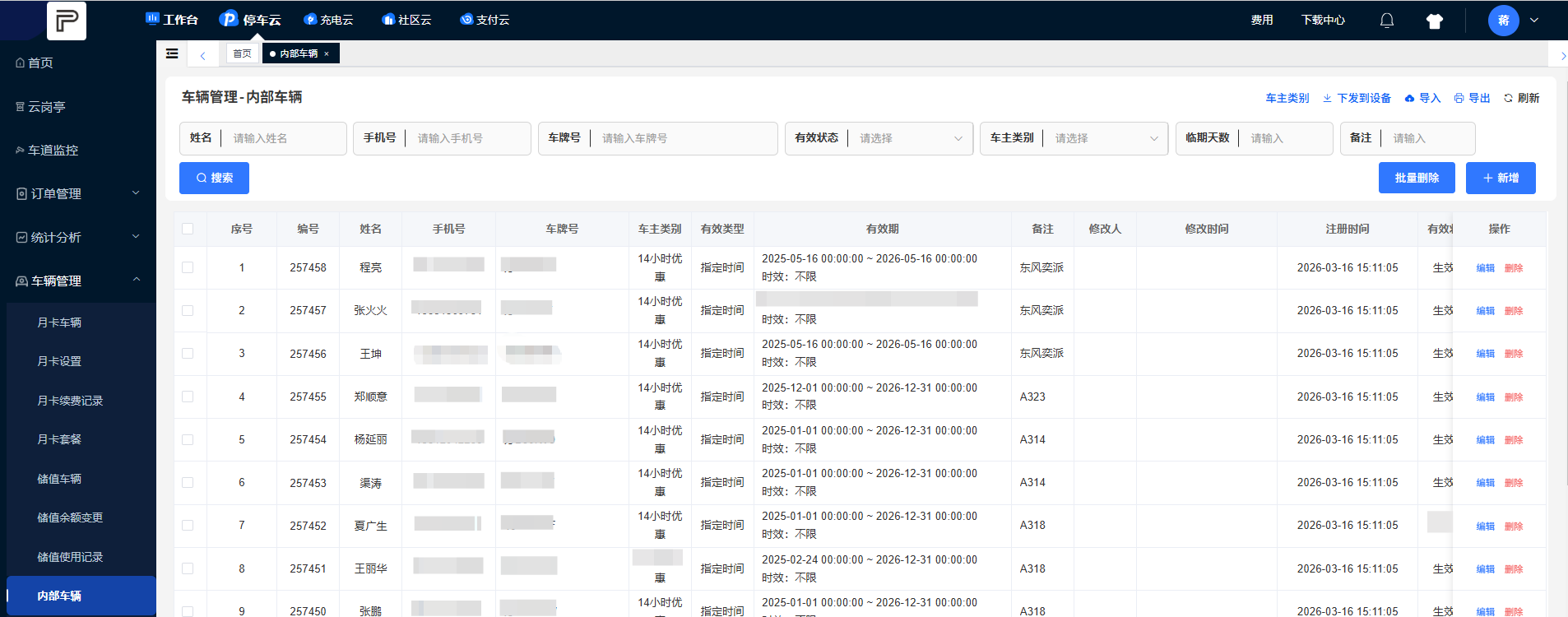
Task: Check the row for 王坤
Action: (188, 353)
